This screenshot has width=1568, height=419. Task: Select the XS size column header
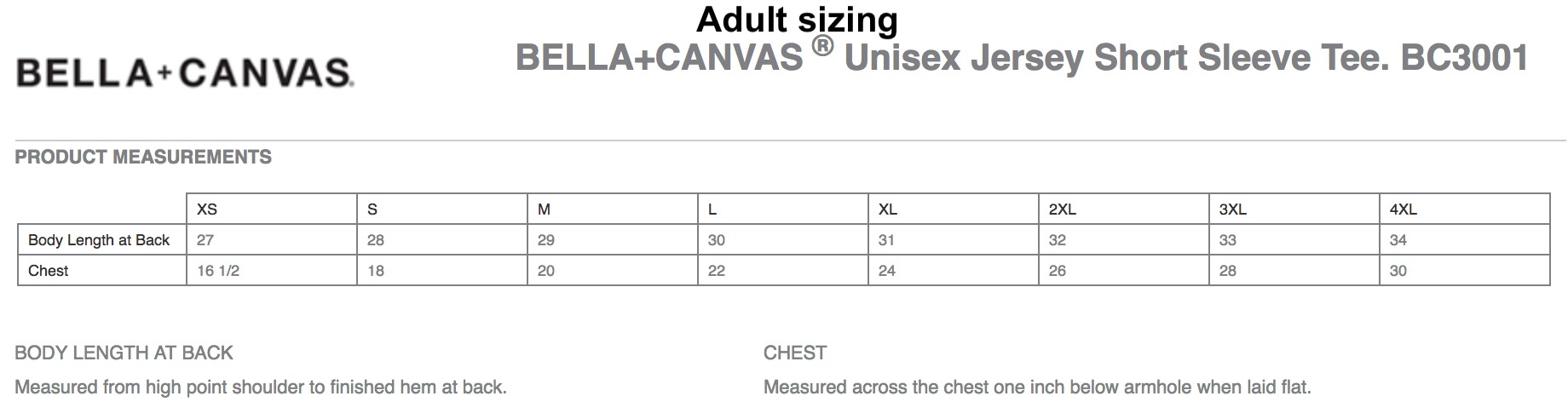point(207,209)
